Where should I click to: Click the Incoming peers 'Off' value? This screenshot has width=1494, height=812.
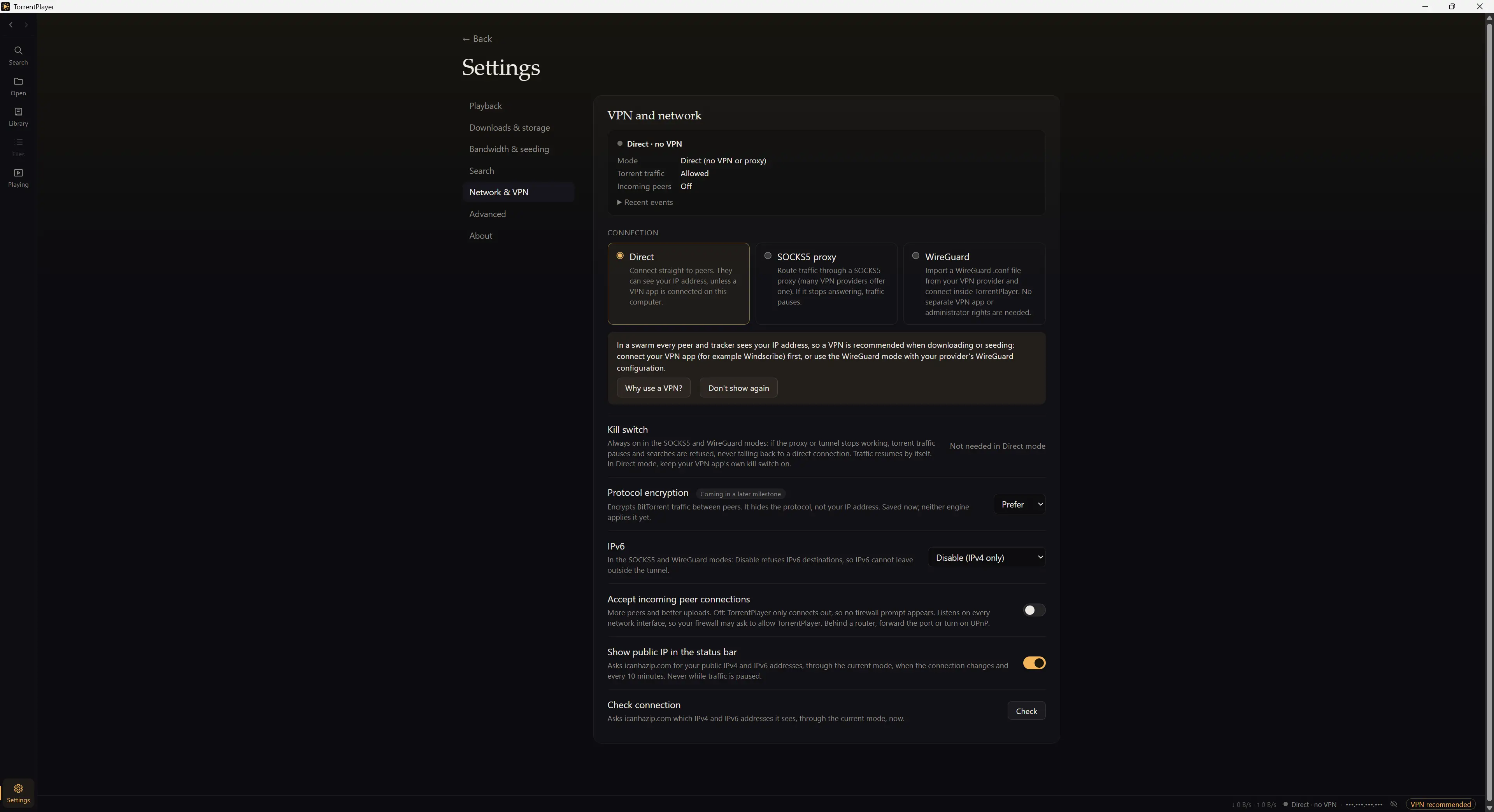[686, 186]
